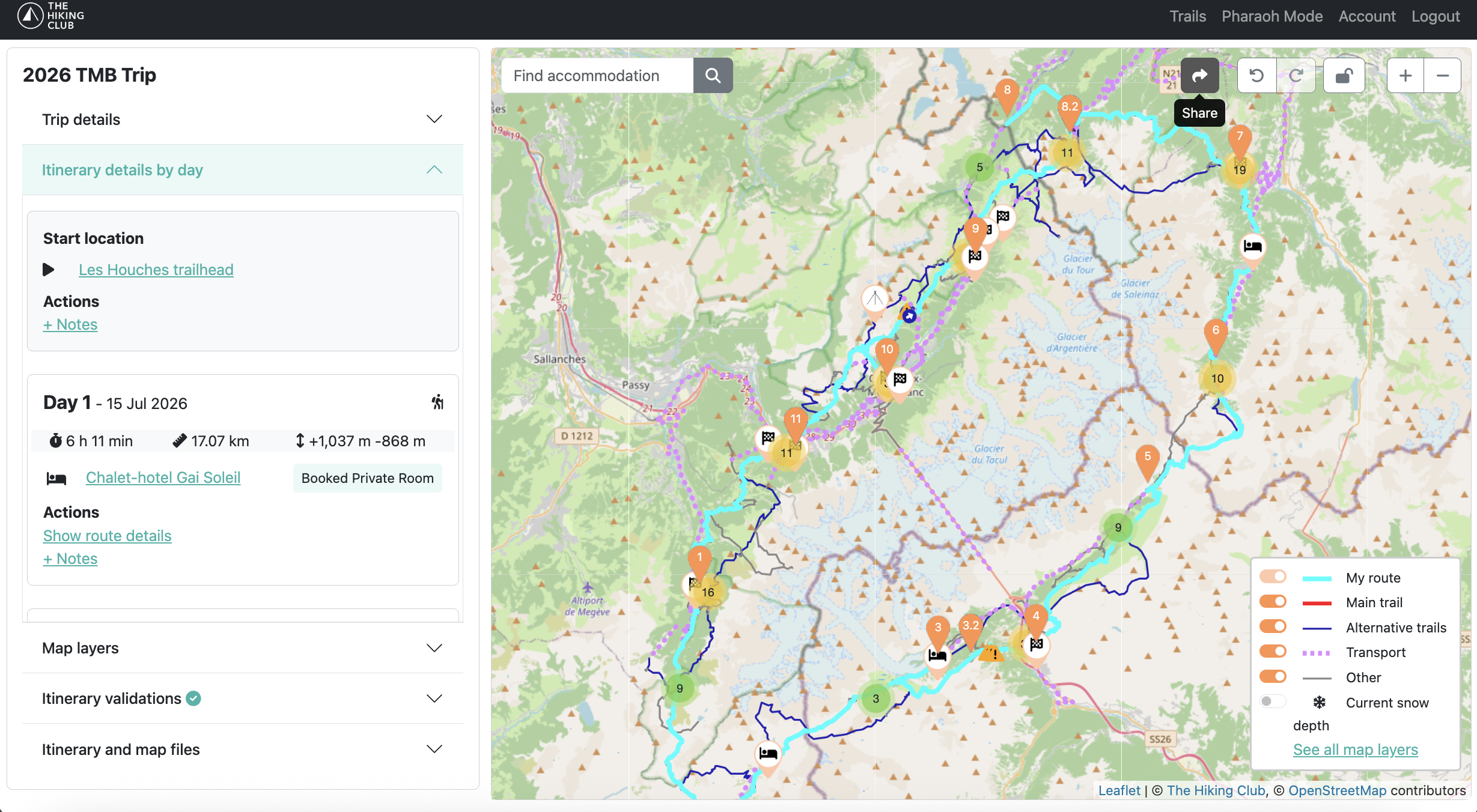The height and width of the screenshot is (812, 1477).
Task: Zoom in the map with plus button
Action: click(1405, 76)
